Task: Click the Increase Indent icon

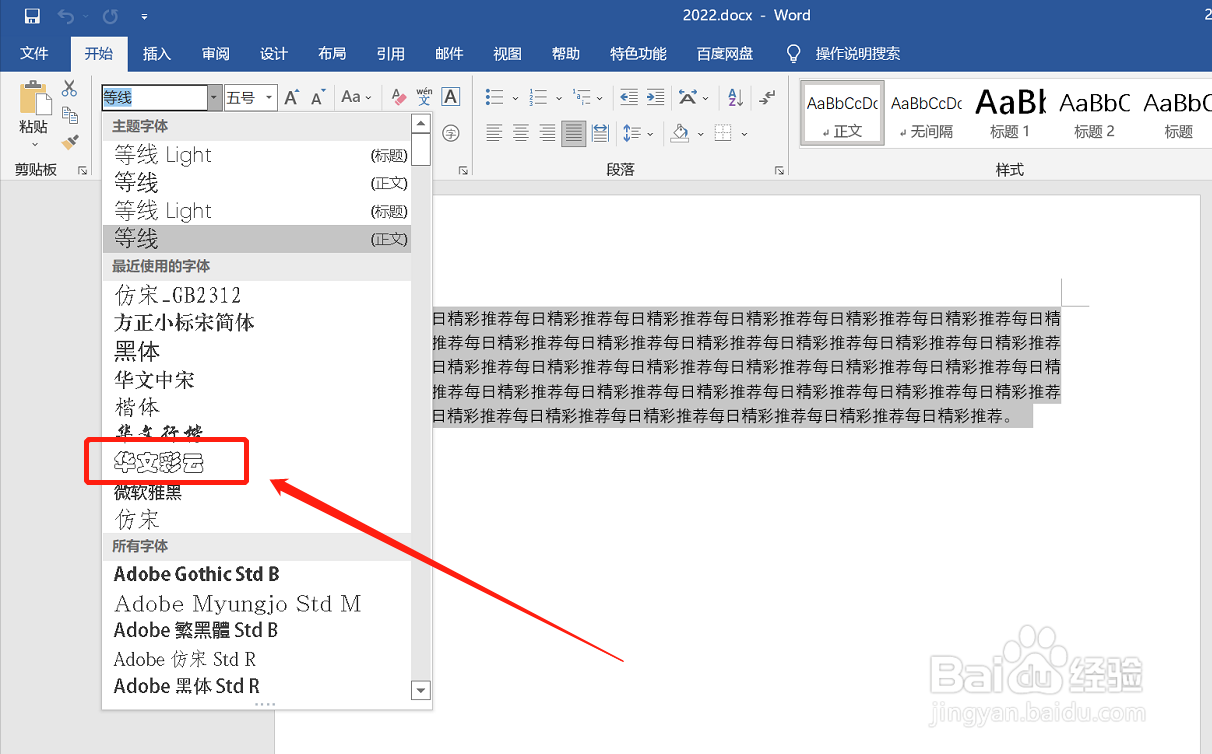Action: pos(654,97)
